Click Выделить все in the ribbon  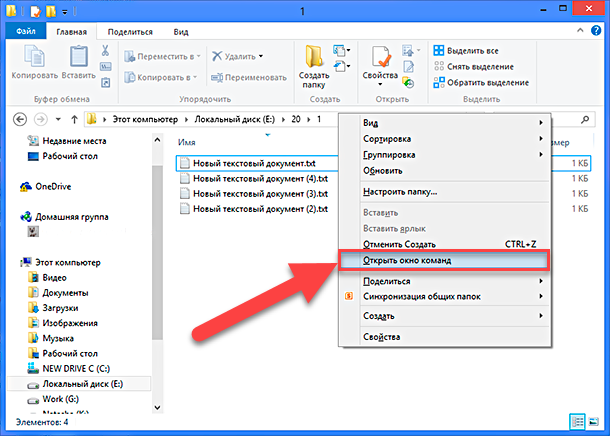pyautogui.click(x=466, y=51)
